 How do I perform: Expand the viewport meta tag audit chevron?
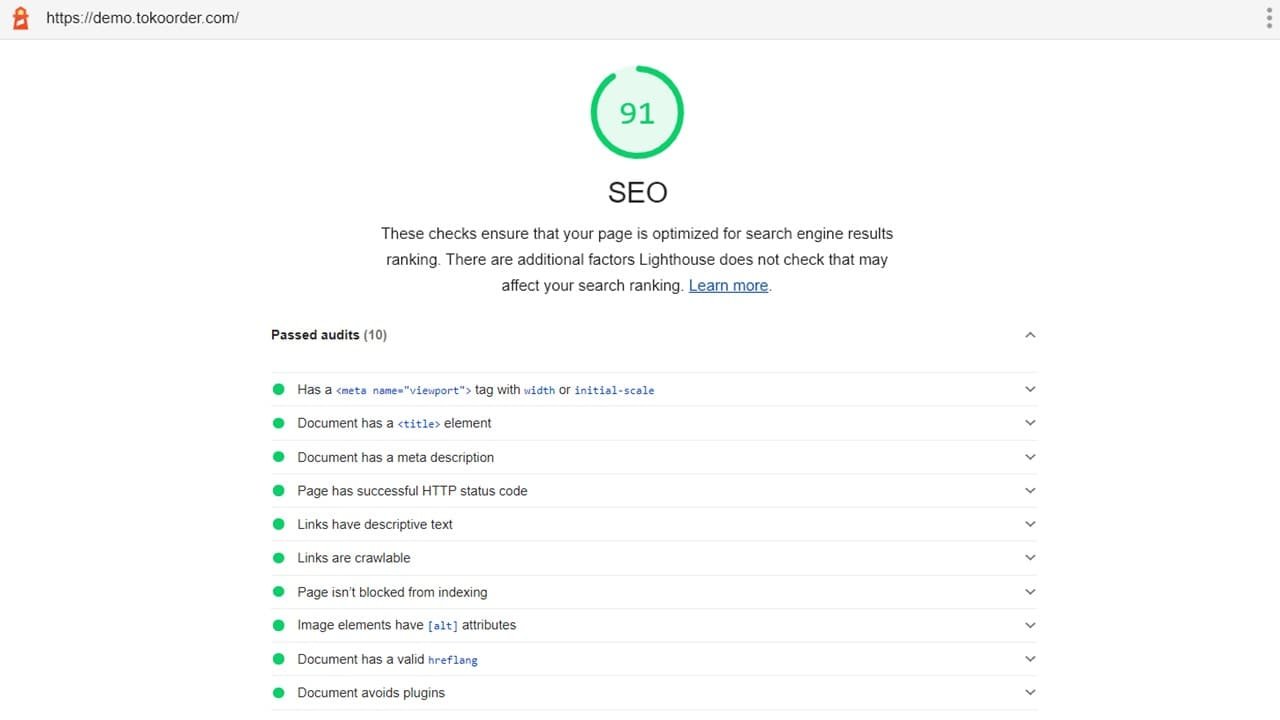click(1030, 390)
